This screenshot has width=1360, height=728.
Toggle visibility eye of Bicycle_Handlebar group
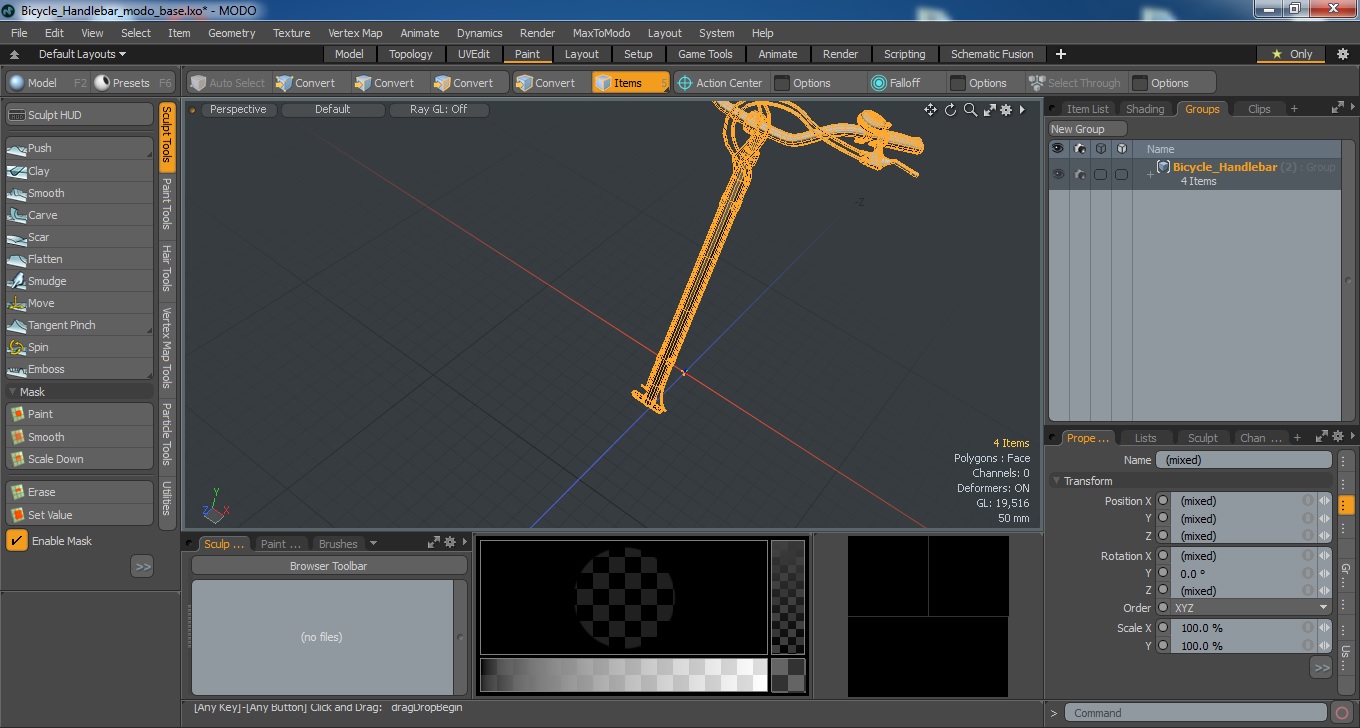click(1058, 174)
